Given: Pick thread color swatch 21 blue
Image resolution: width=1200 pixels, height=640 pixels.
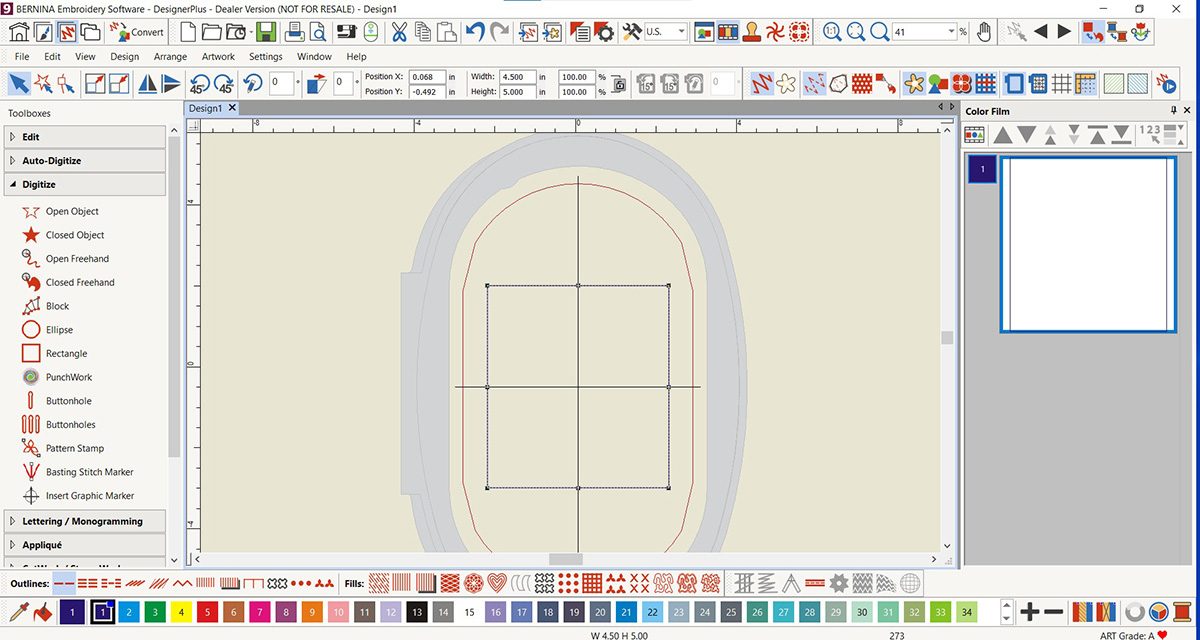Looking at the screenshot, I should coord(625,611).
